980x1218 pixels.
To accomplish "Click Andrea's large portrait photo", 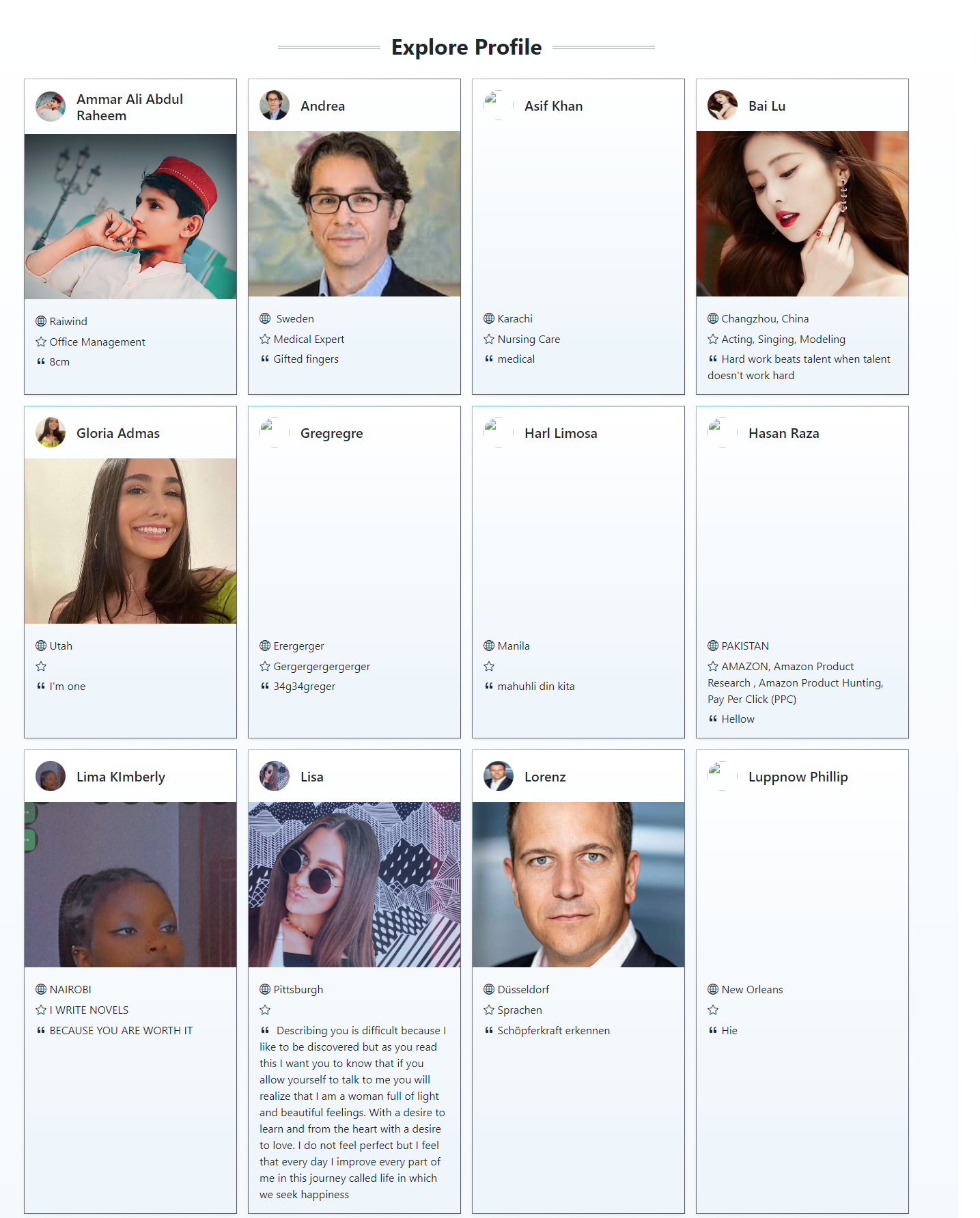I will click(x=354, y=214).
